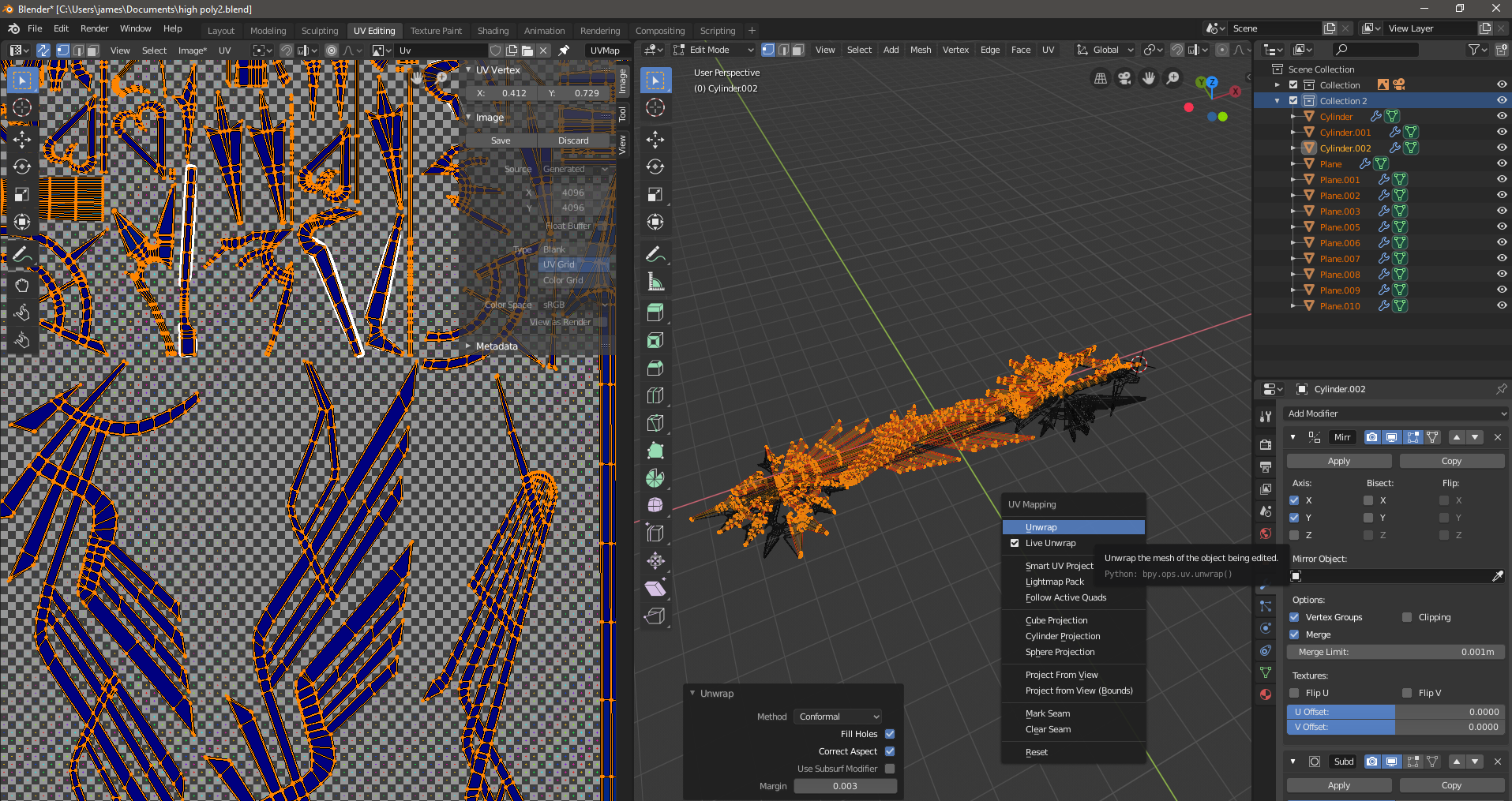Click the U Offset slider field
1512x801 pixels.
pyautogui.click(x=1395, y=712)
